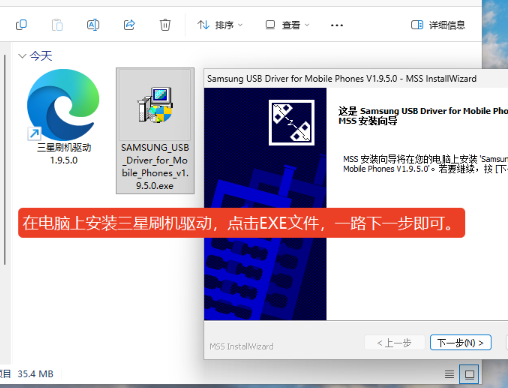
Task: Click the Share icon in Explorer toolbar
Action: 129,25
